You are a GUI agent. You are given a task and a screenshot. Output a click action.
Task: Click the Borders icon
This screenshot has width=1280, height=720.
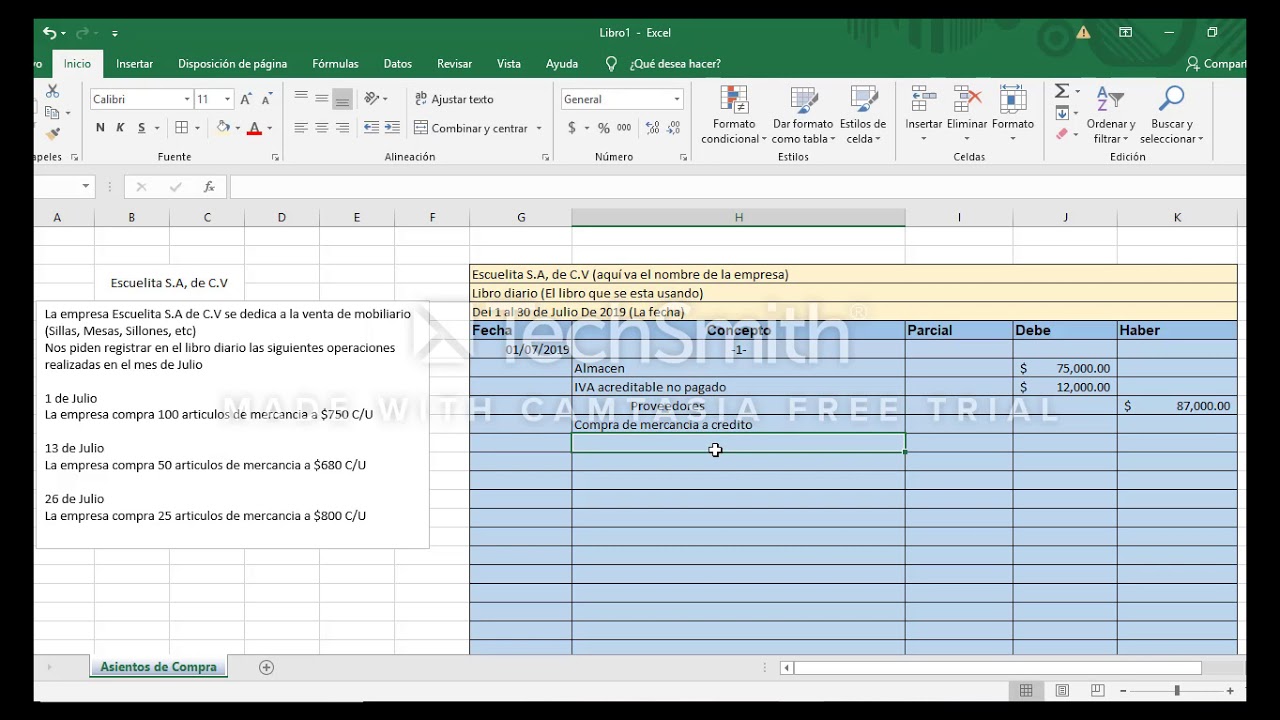point(181,128)
